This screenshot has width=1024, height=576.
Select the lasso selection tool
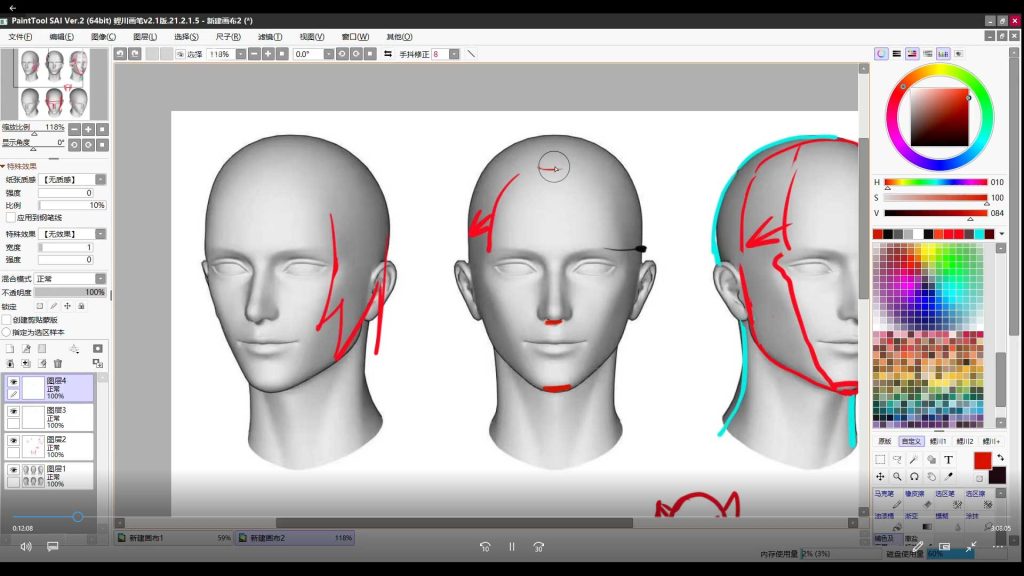pyautogui.click(x=897, y=460)
